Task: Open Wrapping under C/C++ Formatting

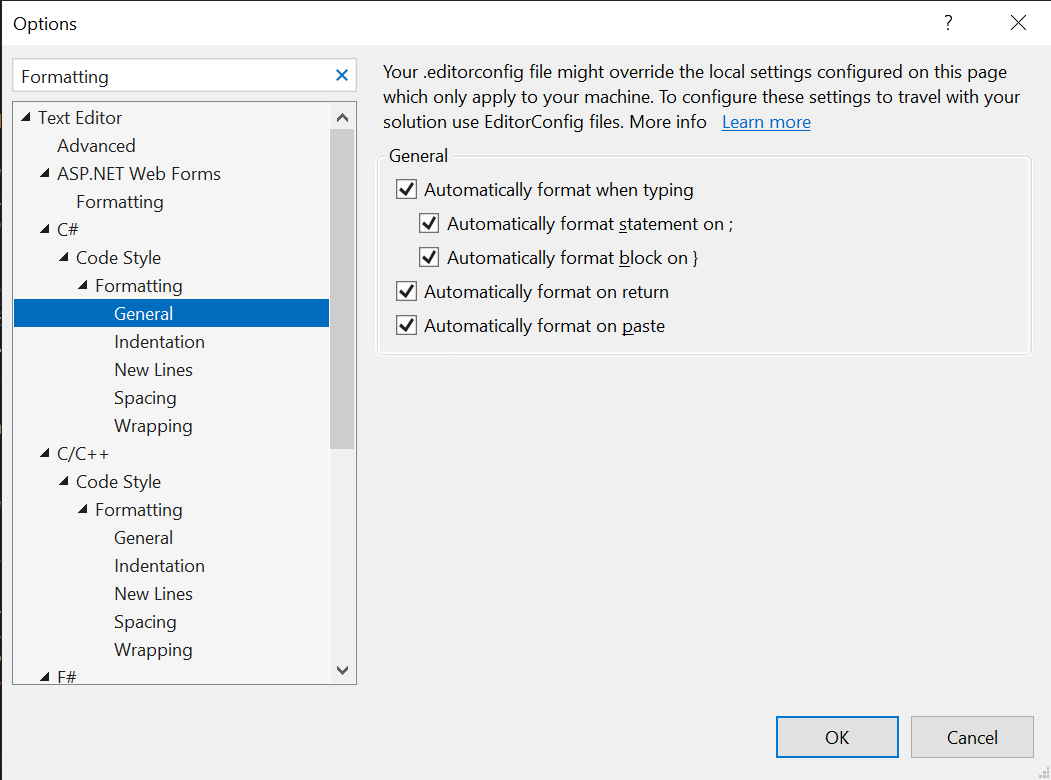Action: click(x=153, y=650)
